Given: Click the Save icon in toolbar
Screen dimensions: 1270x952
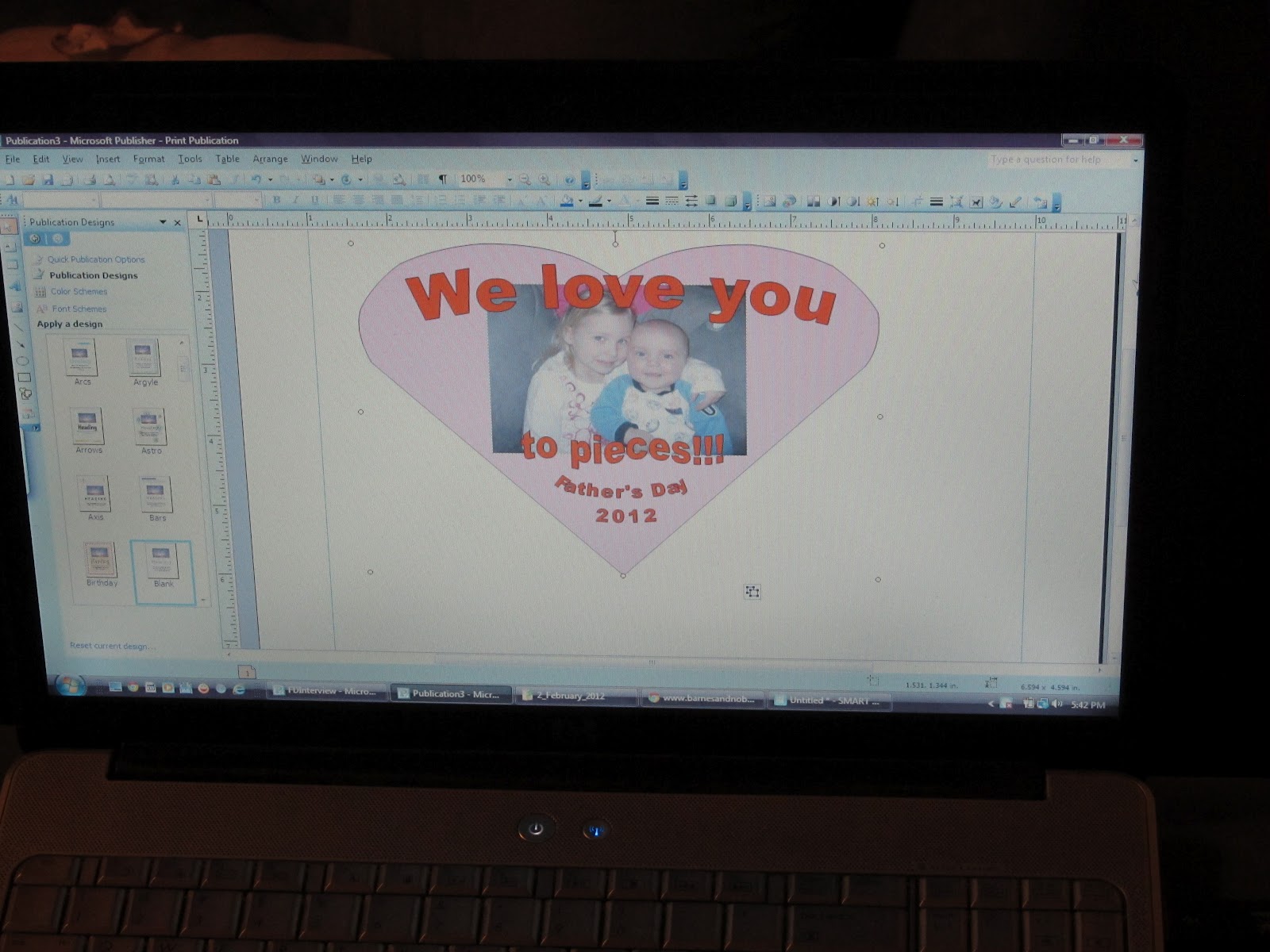Looking at the screenshot, I should click(x=48, y=180).
